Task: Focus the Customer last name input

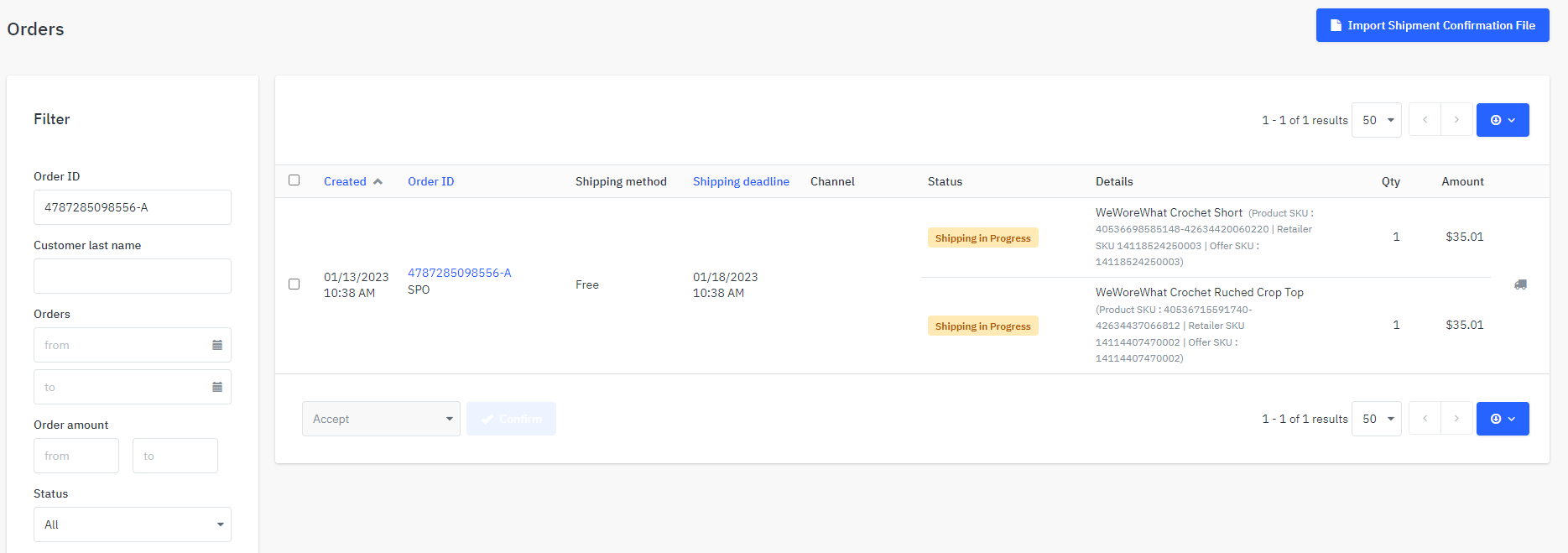Action: coord(133,276)
